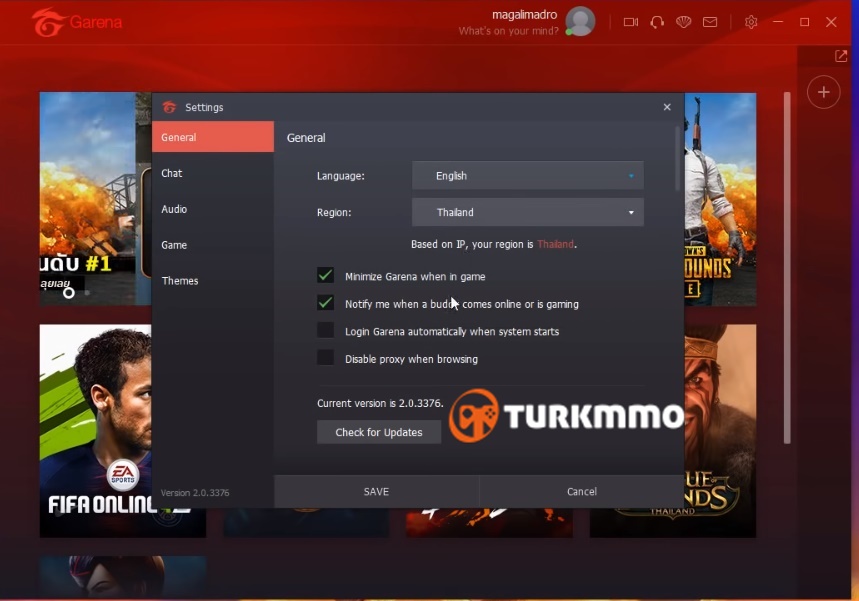Viewport: 859px width, 601px height.
Task: Click the Settings dialog scrollbar
Action: [x=678, y=159]
